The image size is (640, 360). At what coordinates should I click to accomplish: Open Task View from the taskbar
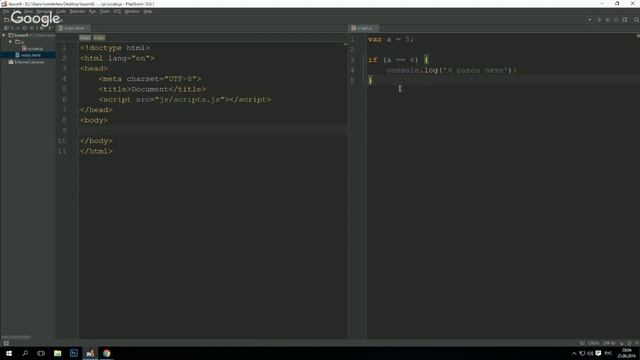point(41,353)
